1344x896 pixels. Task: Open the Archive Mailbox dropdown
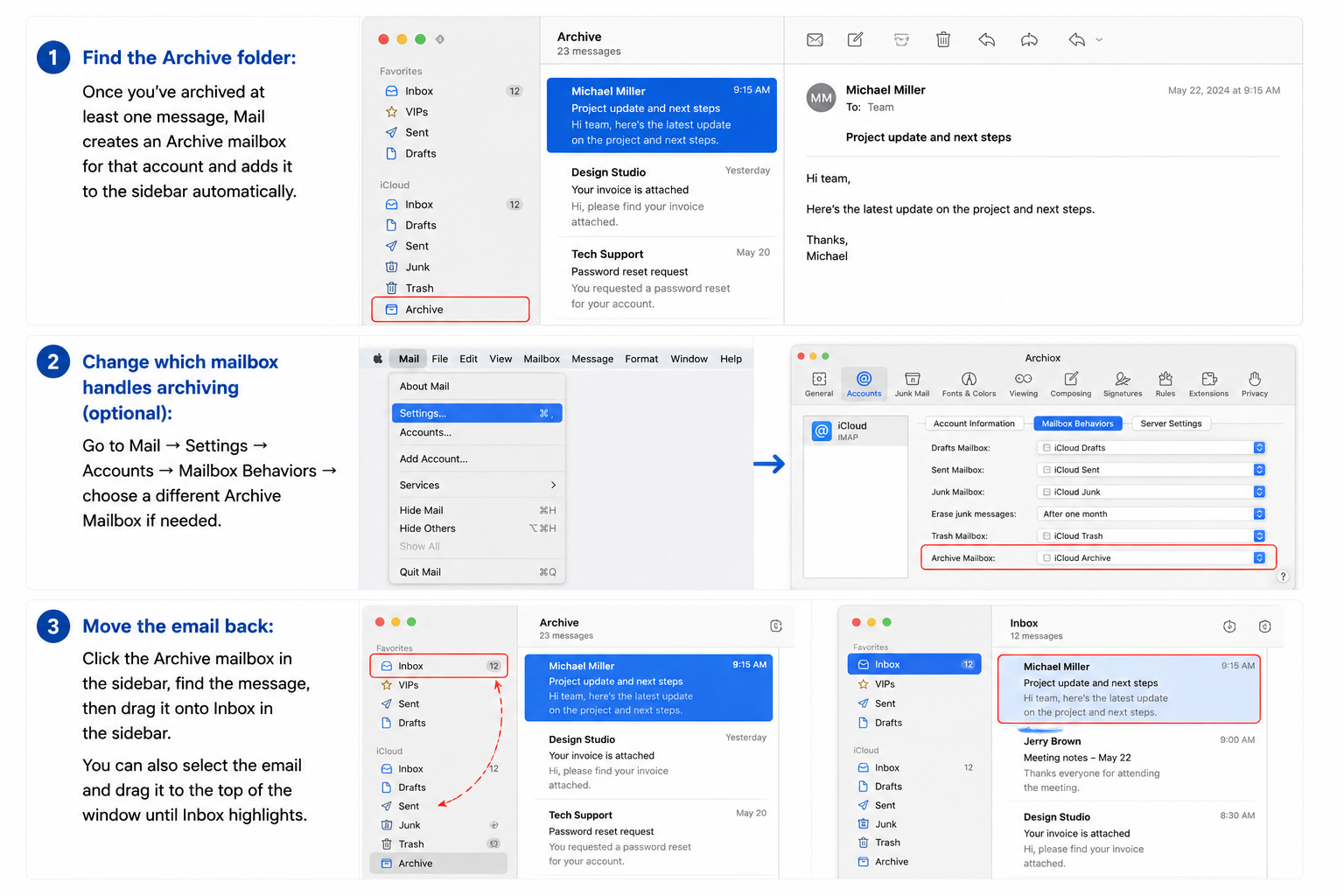tap(1151, 557)
